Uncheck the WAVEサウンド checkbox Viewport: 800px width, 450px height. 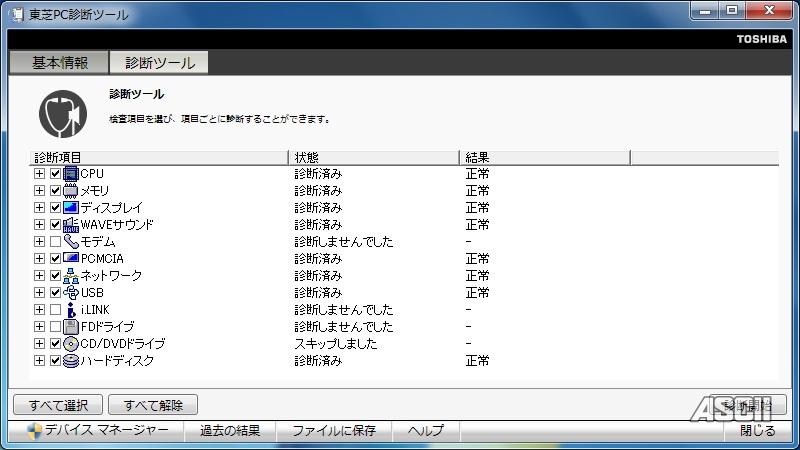pos(56,225)
